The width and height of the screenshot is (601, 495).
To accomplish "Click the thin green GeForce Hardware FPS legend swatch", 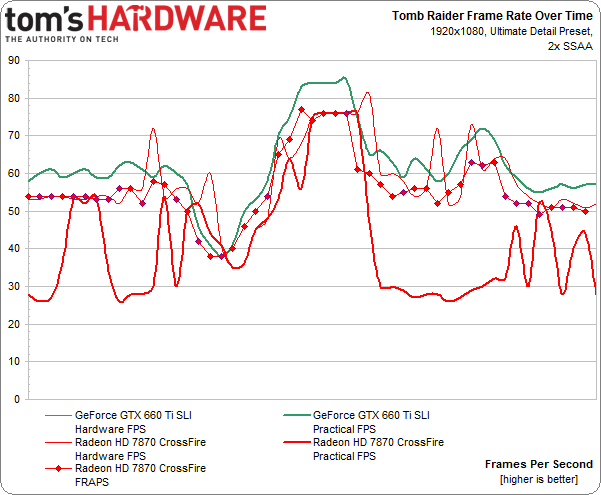I will (x=58, y=416).
